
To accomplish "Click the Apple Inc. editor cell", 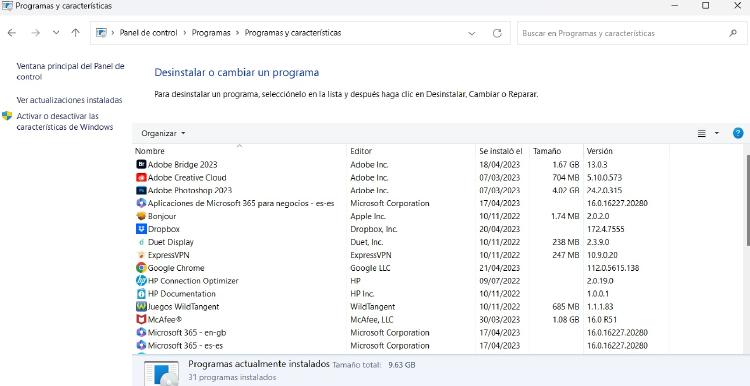I will click(x=368, y=216).
